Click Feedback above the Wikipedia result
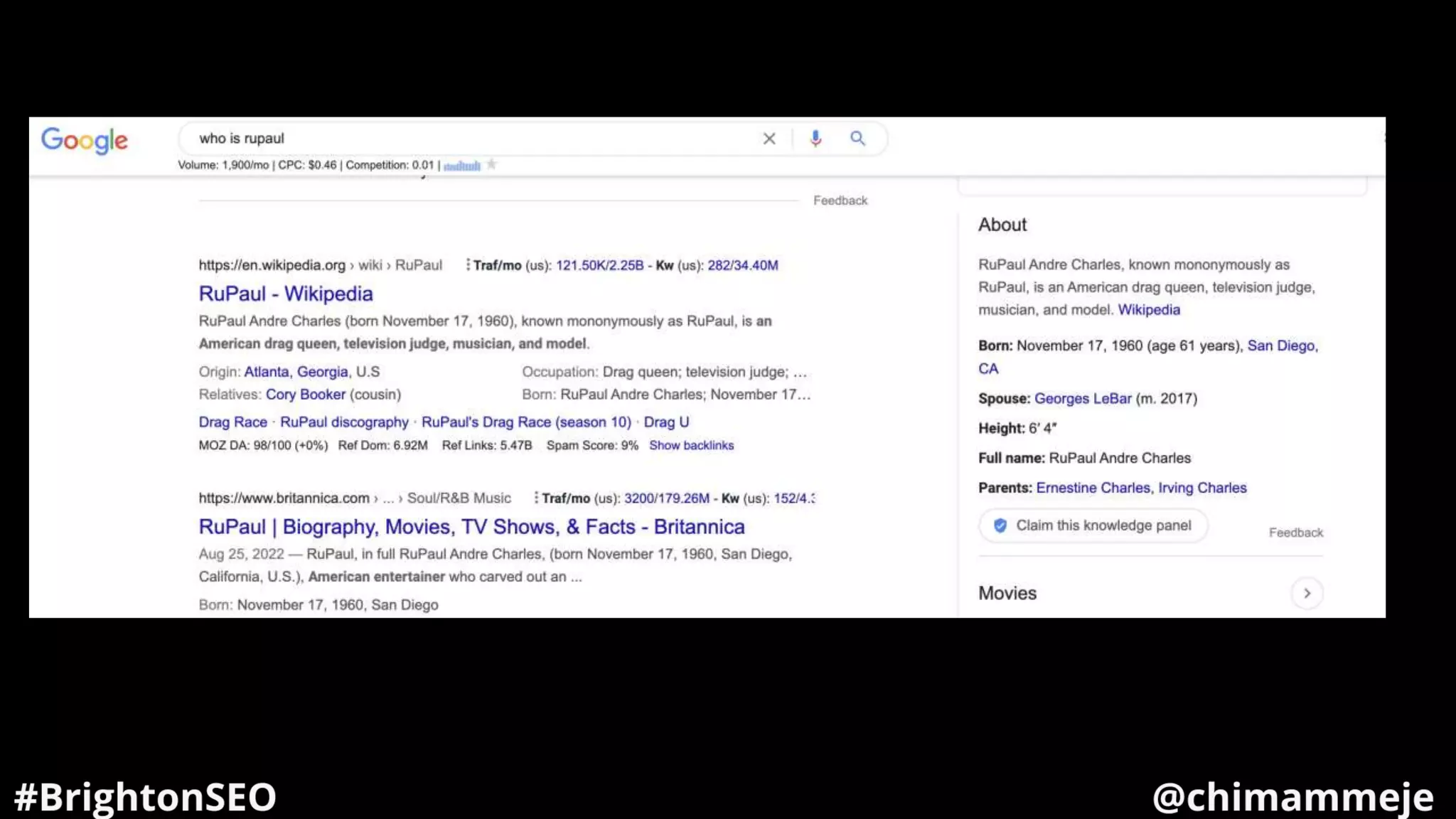The image size is (1456, 819). (x=840, y=200)
